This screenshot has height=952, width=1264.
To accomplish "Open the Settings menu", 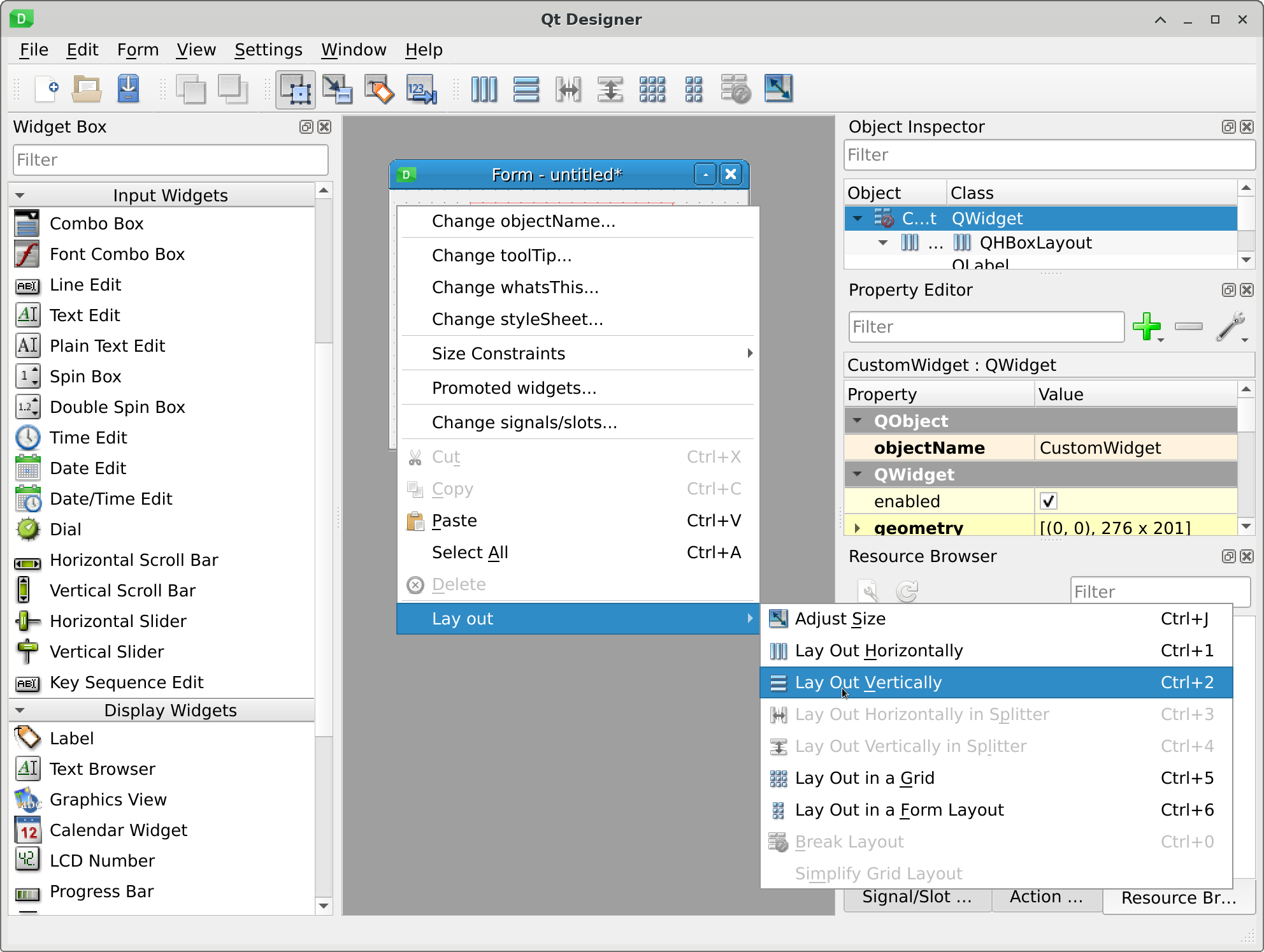I will [x=268, y=50].
